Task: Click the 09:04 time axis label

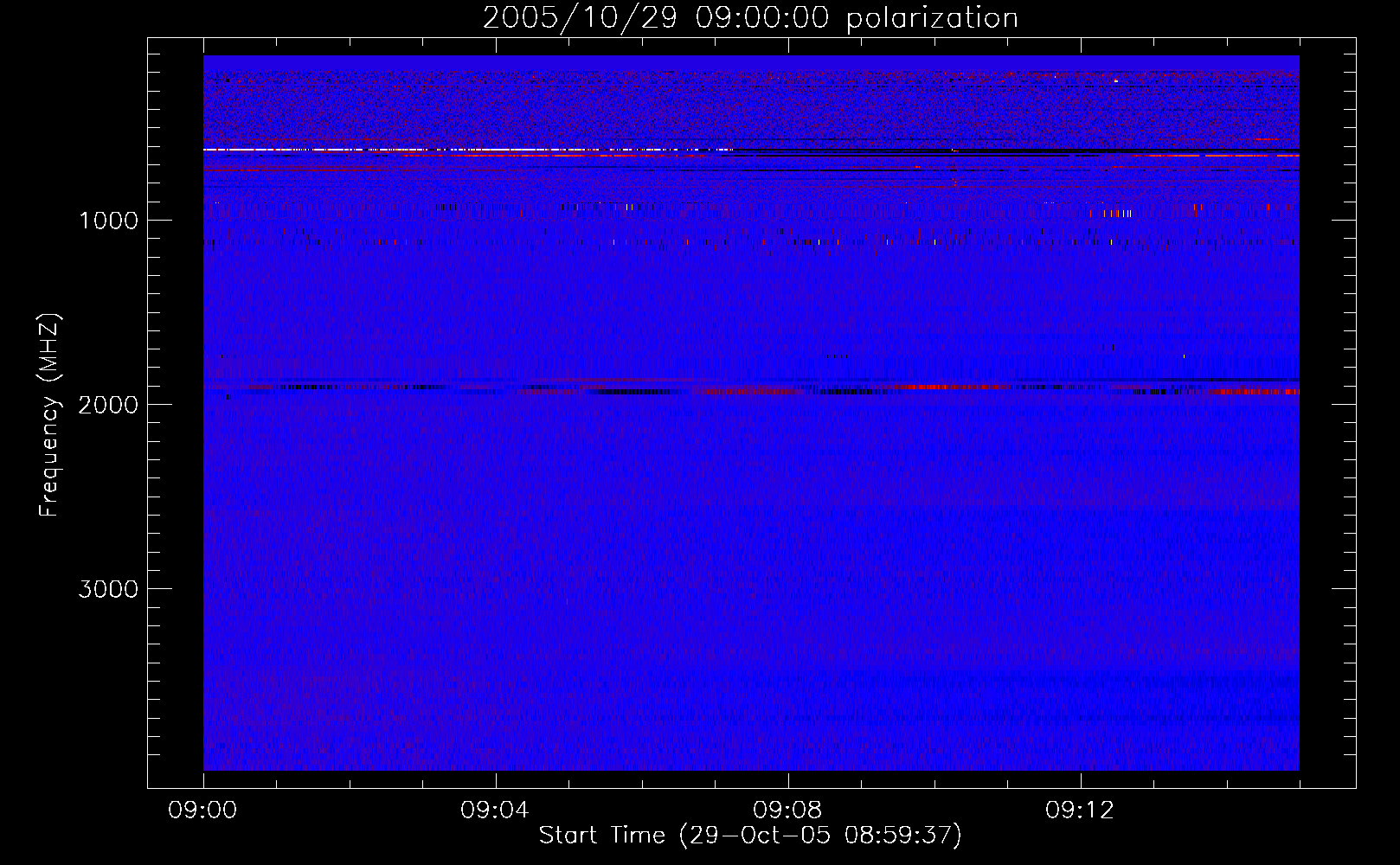Action: (495, 811)
